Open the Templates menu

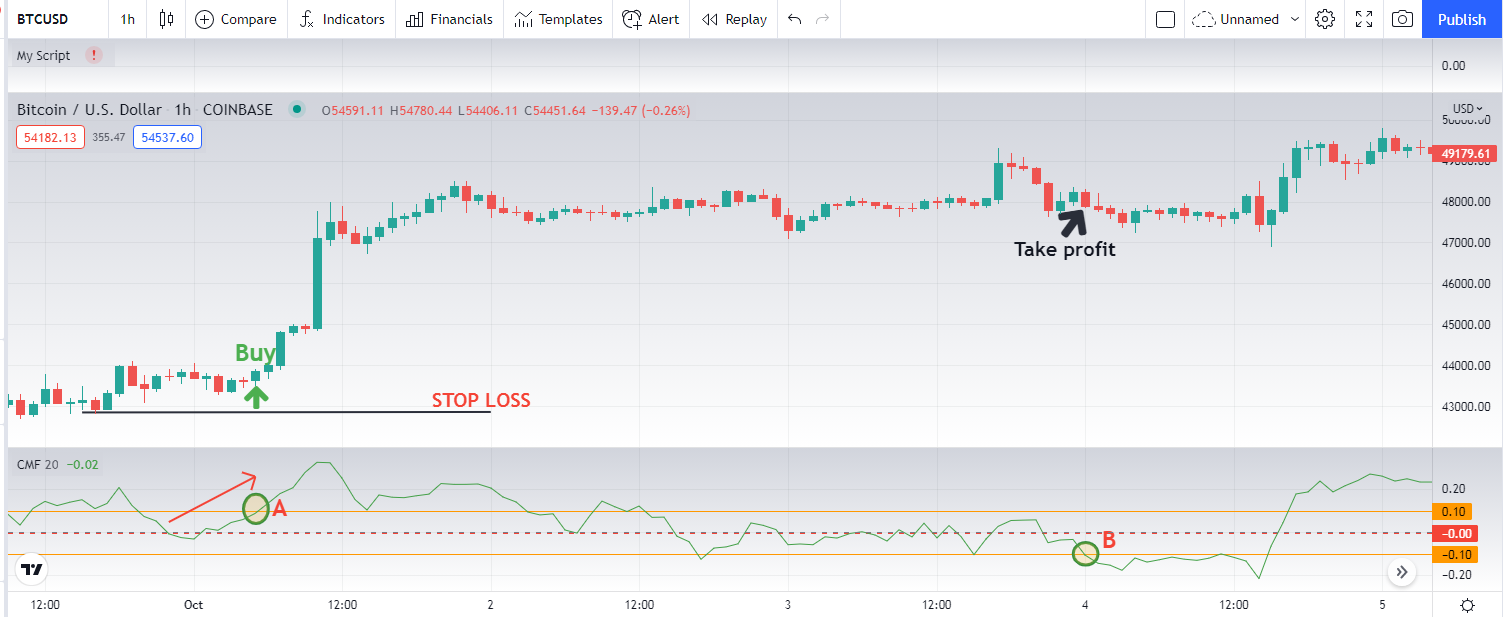558,19
